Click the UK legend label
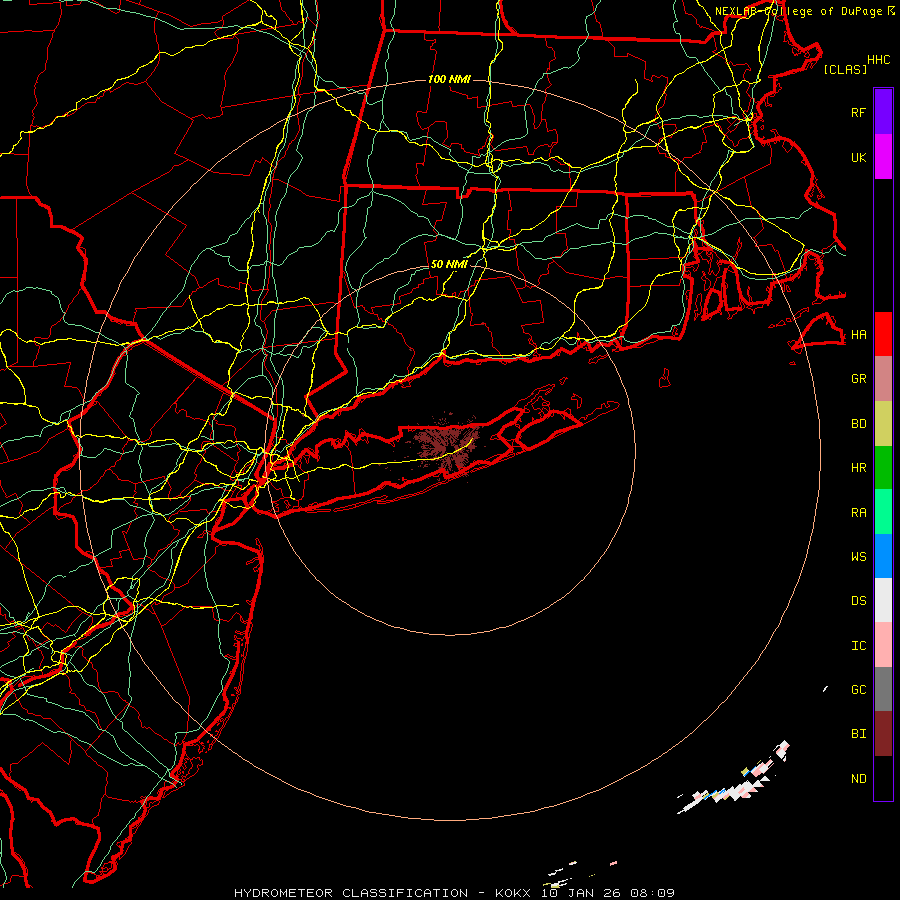Viewport: 900px width, 900px height. coord(858,157)
